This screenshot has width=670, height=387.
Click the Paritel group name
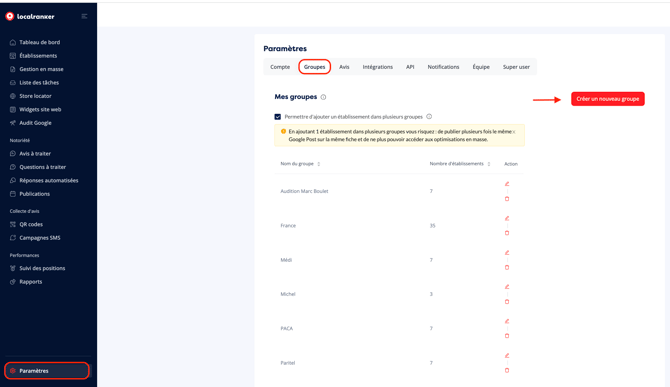click(x=288, y=363)
